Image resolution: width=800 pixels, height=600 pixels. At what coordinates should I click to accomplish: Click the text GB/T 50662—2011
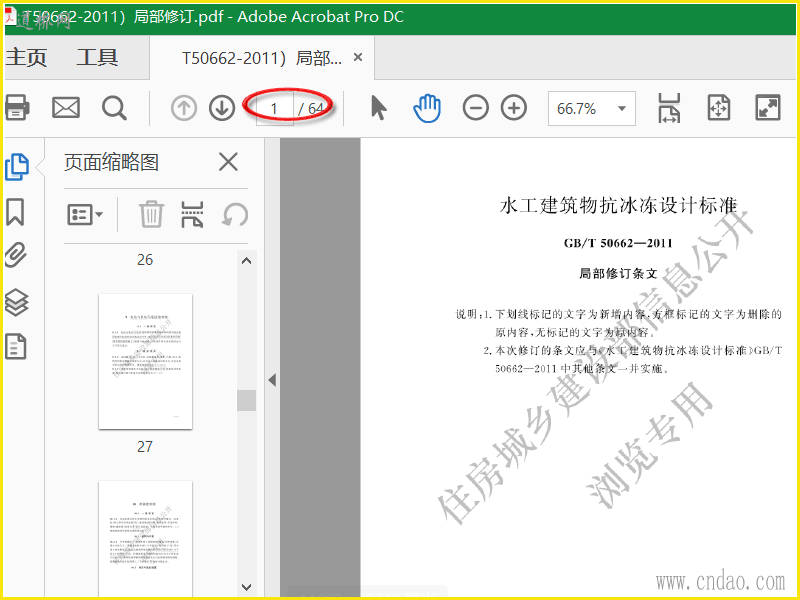618,243
